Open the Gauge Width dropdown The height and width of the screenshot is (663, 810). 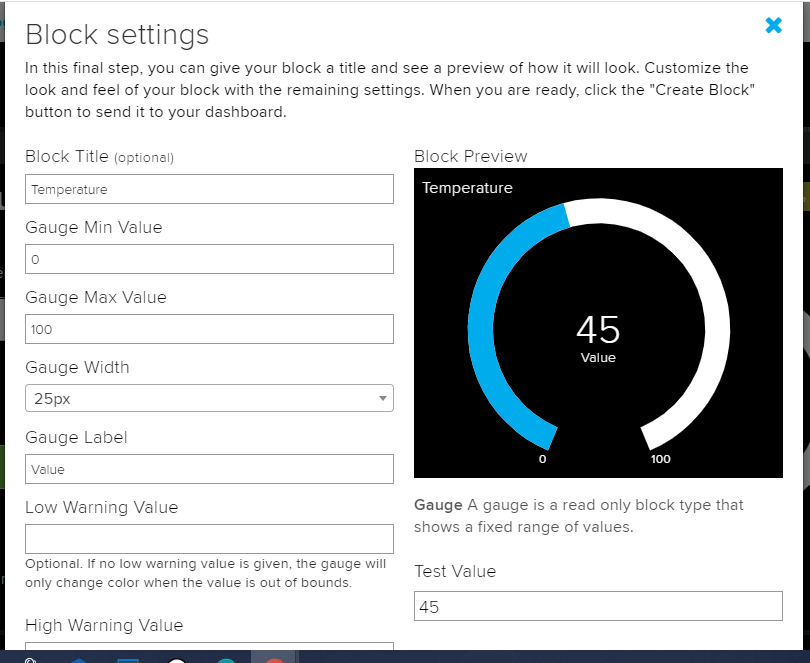(209, 398)
